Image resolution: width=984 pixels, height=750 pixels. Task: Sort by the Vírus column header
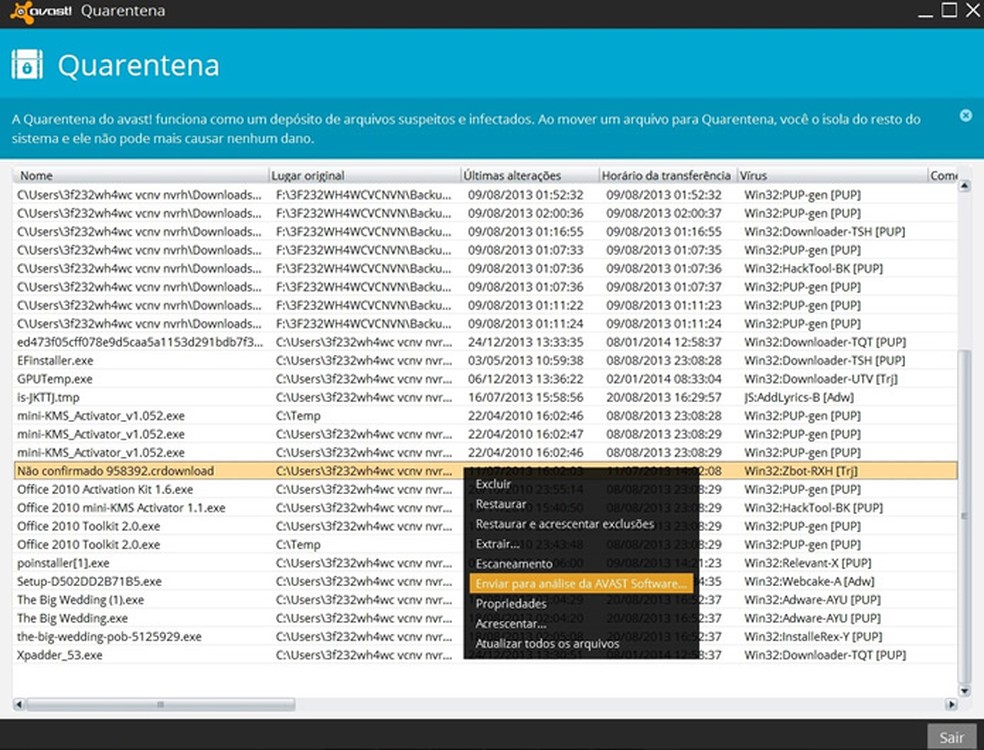coord(832,176)
